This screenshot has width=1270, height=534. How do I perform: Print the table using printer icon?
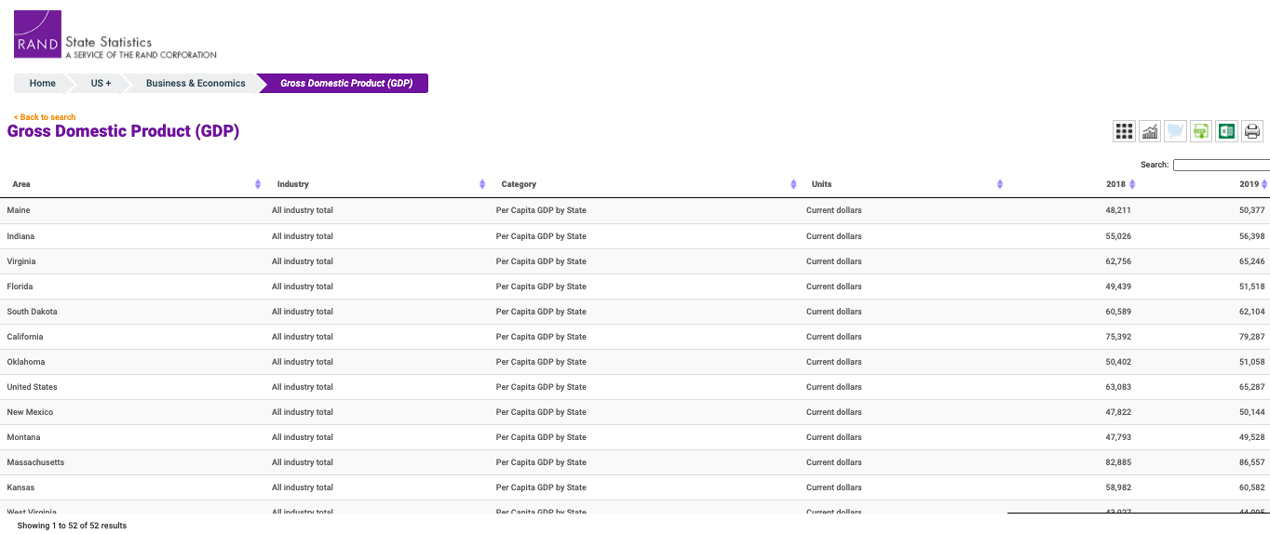coord(1252,131)
